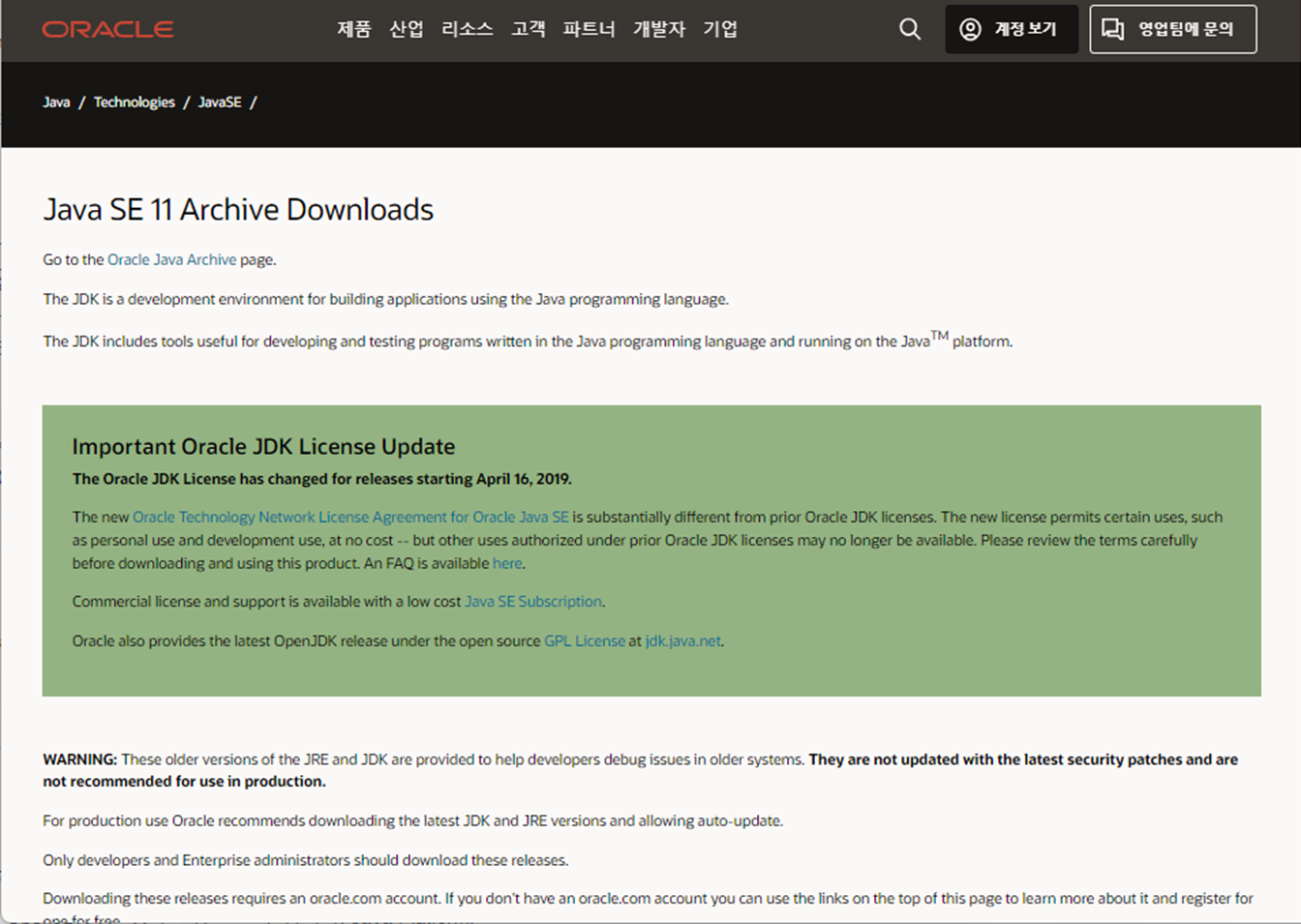1301x924 pixels.
Task: Click the WARNING: bold text
Action: click(x=79, y=760)
